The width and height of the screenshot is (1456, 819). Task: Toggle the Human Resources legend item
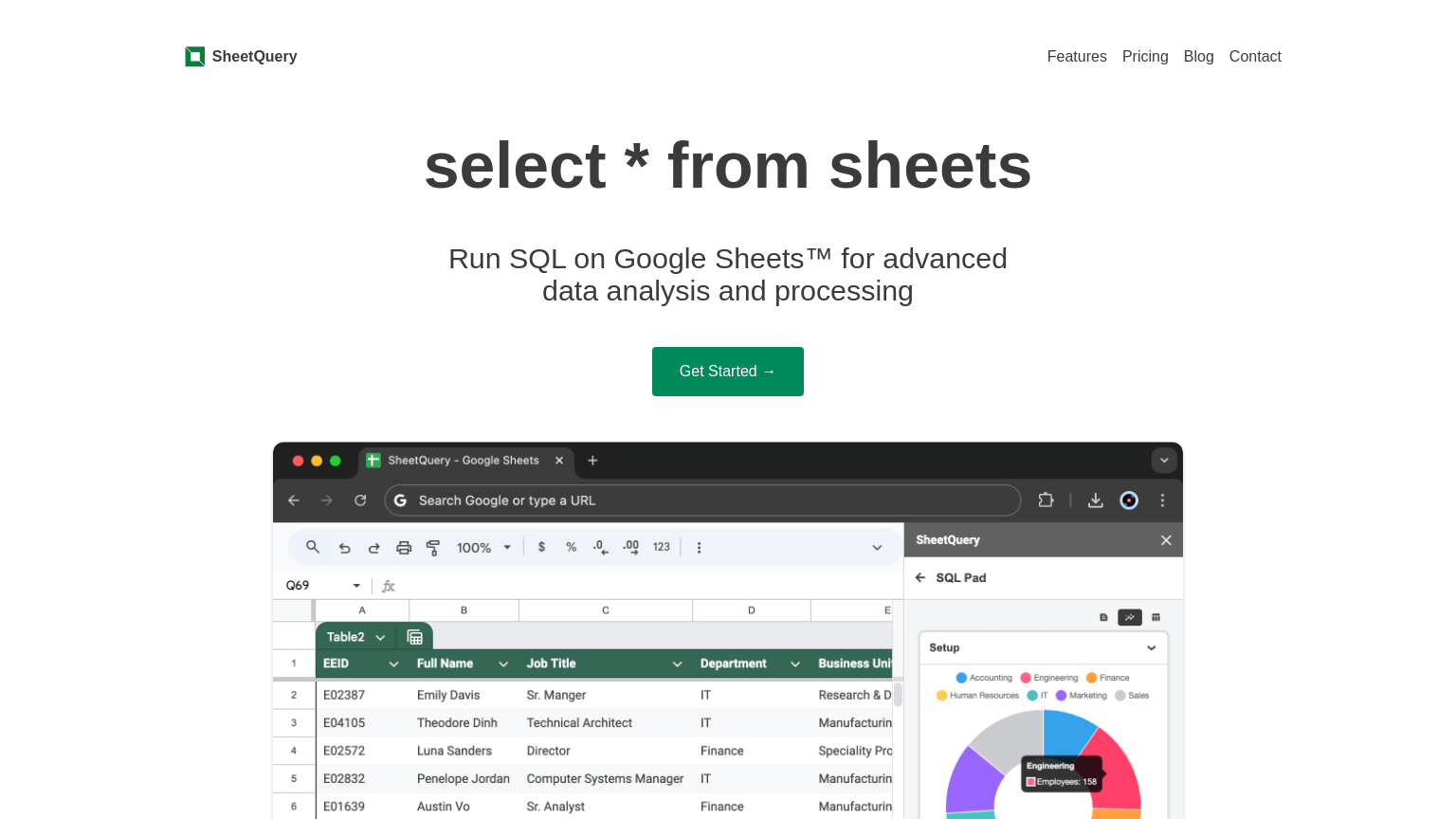[x=977, y=696]
